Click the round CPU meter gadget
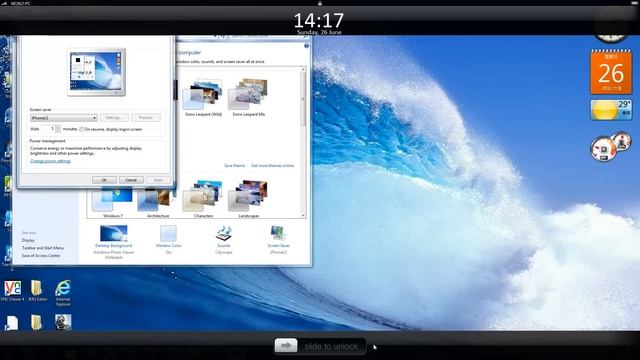Viewport: 640px width, 360px height. tap(603, 149)
